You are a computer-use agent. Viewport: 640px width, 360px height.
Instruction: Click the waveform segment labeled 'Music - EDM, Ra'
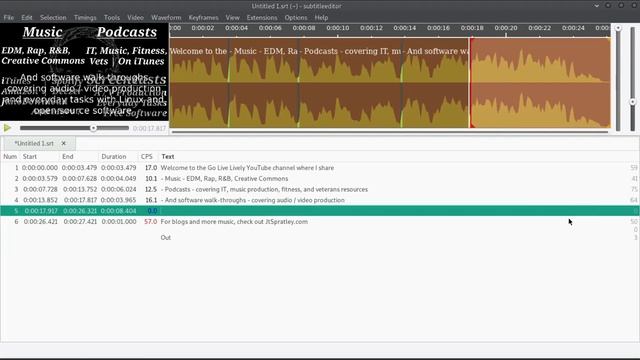point(264,83)
